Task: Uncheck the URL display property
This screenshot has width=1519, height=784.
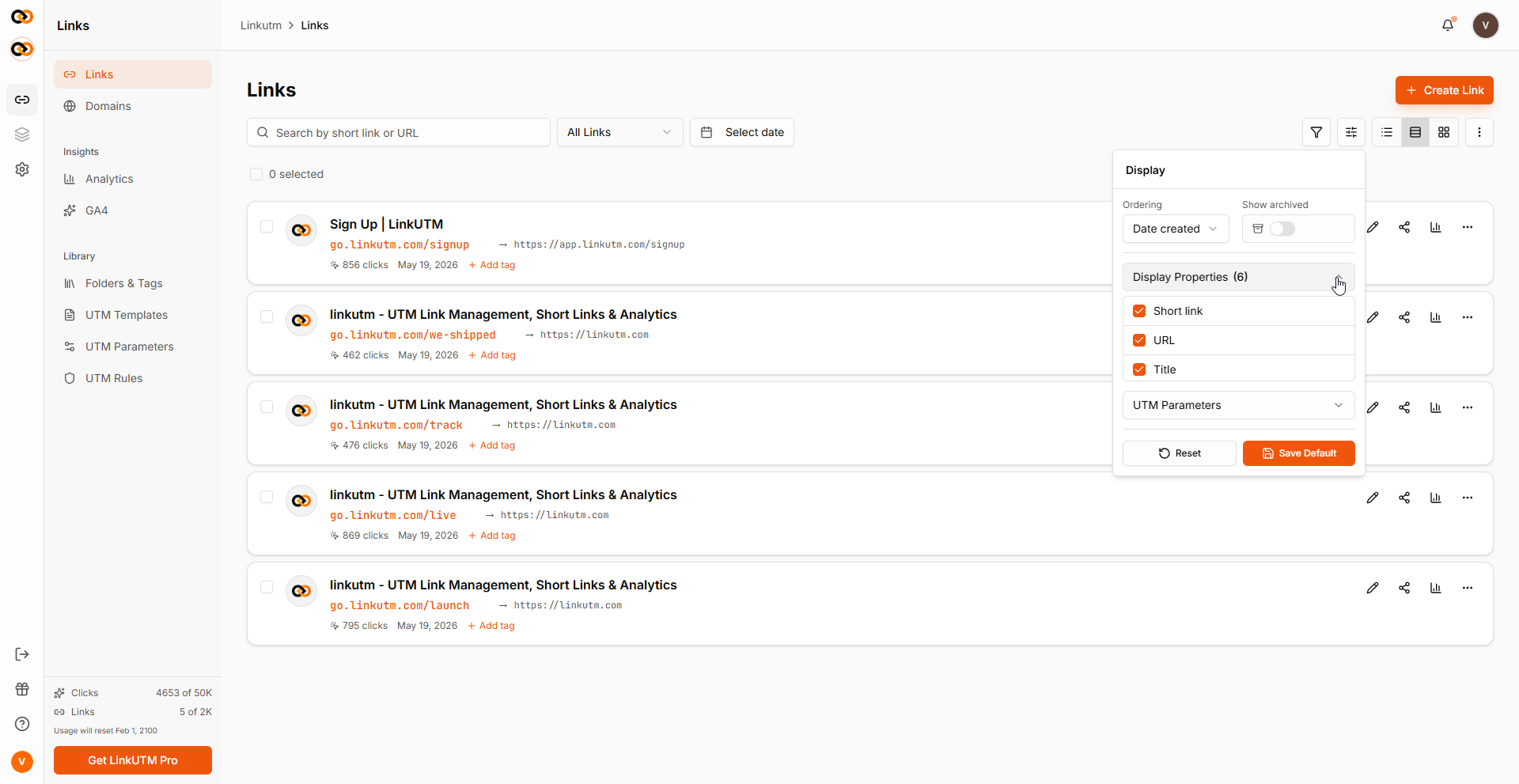Action: [1139, 340]
